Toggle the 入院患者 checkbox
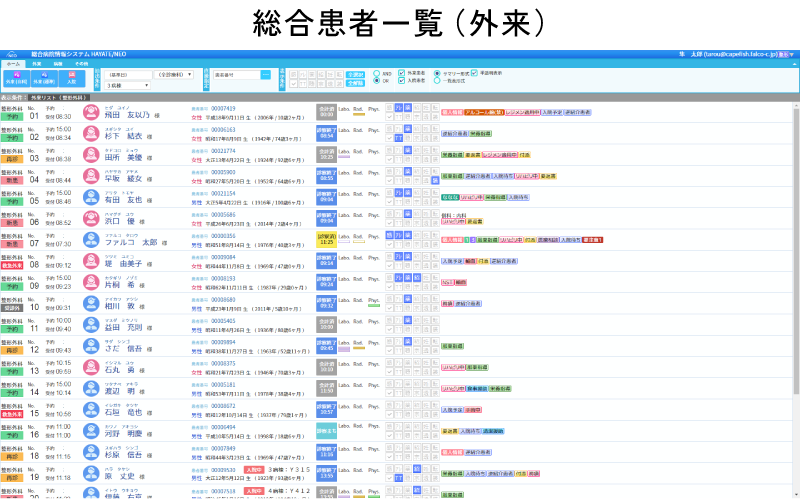The image size is (800, 500). [402, 81]
